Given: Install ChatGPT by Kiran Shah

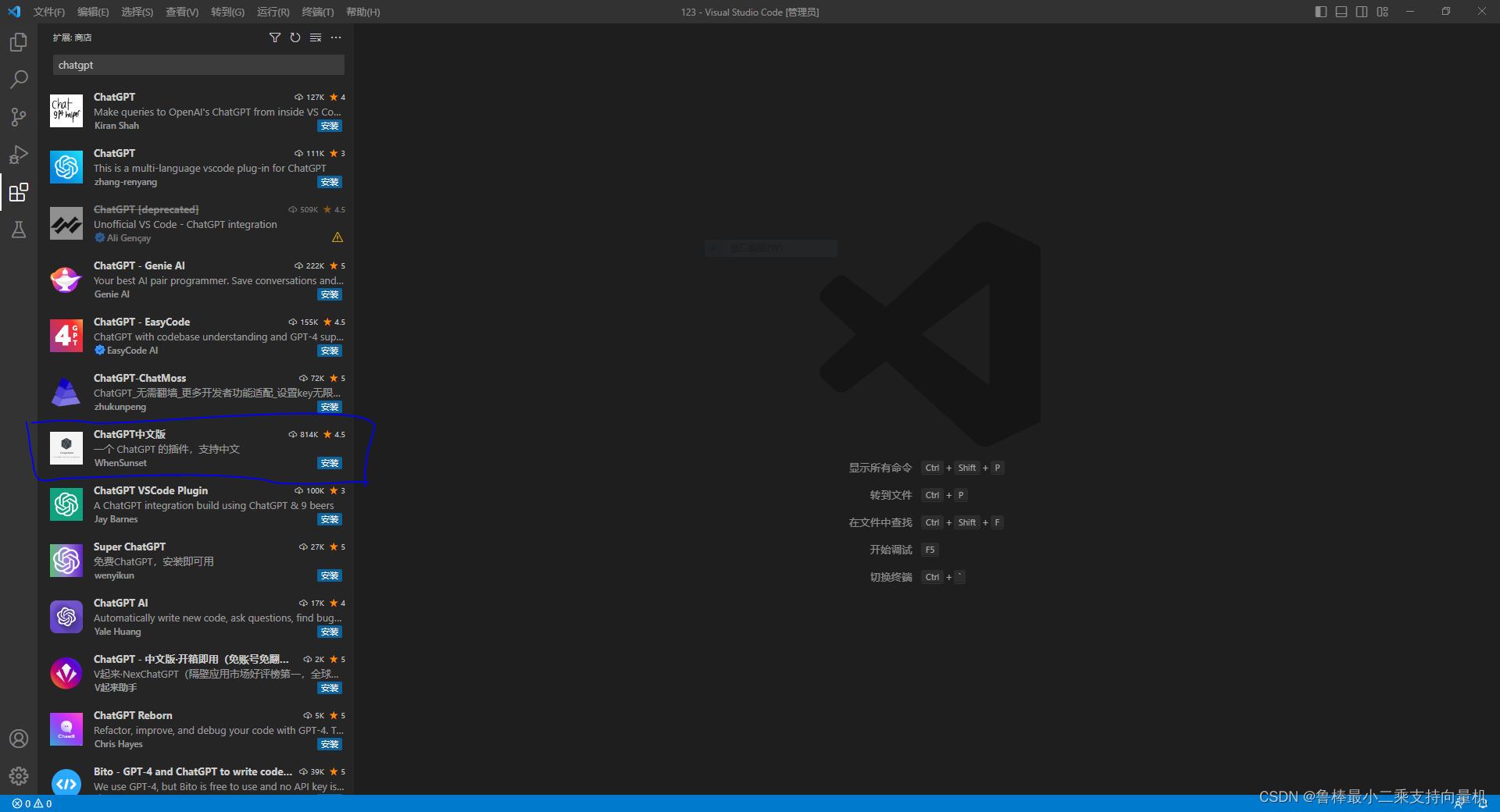Looking at the screenshot, I should coord(330,126).
